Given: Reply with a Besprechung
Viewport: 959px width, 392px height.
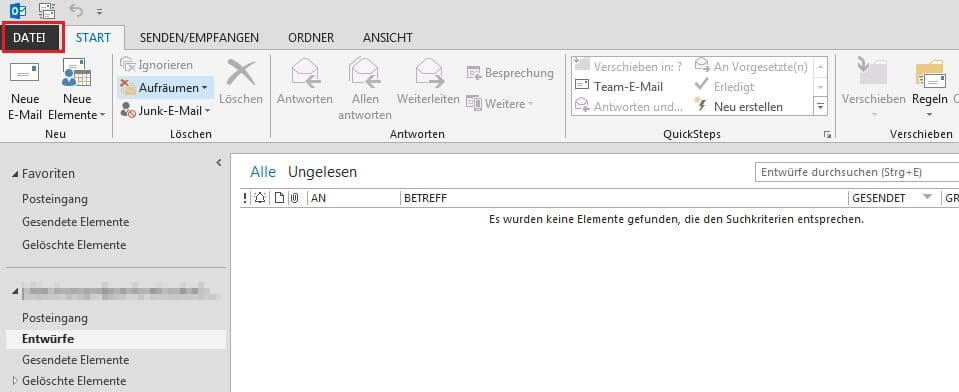Looking at the screenshot, I should [510, 73].
